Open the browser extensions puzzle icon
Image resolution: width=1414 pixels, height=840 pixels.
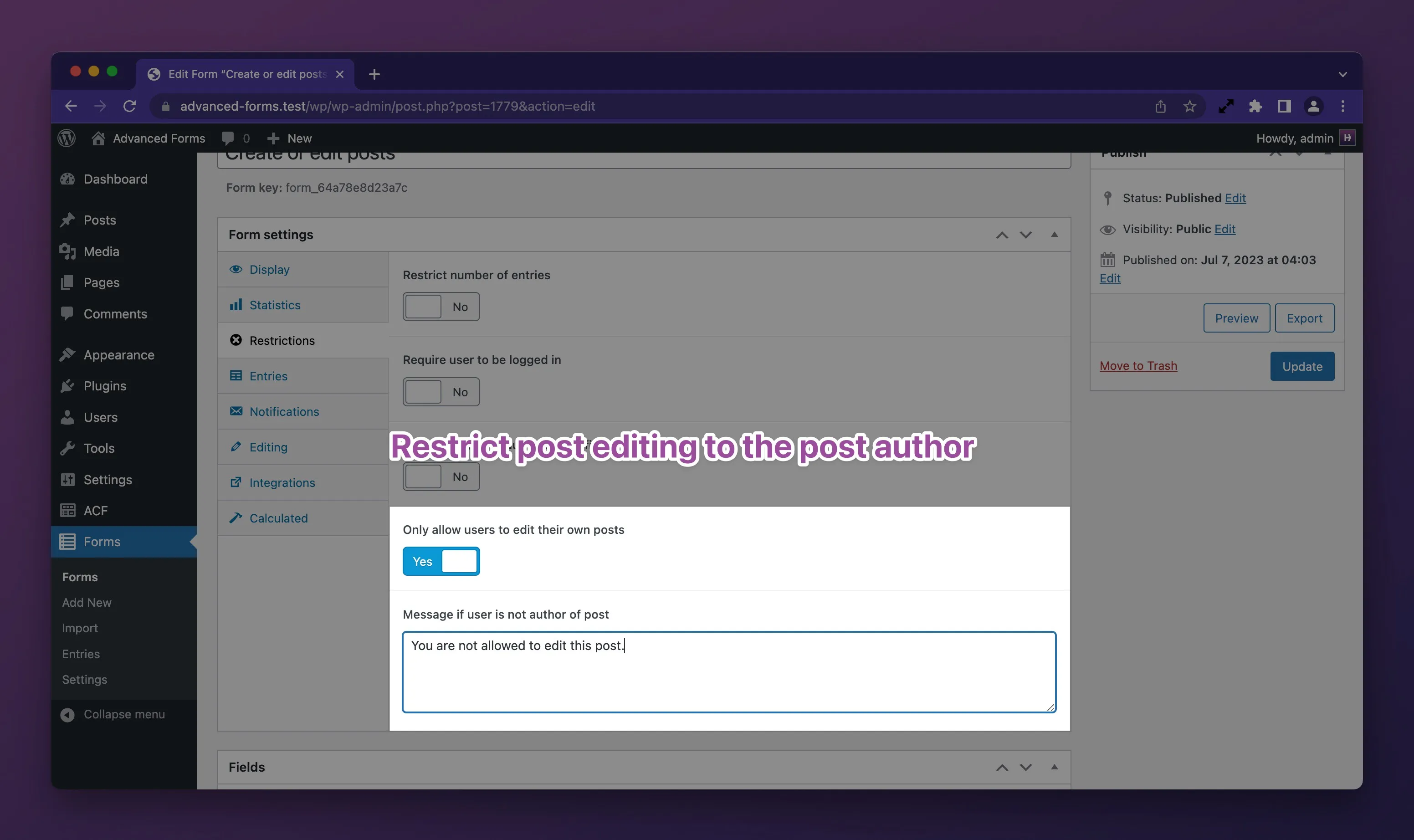click(1255, 106)
